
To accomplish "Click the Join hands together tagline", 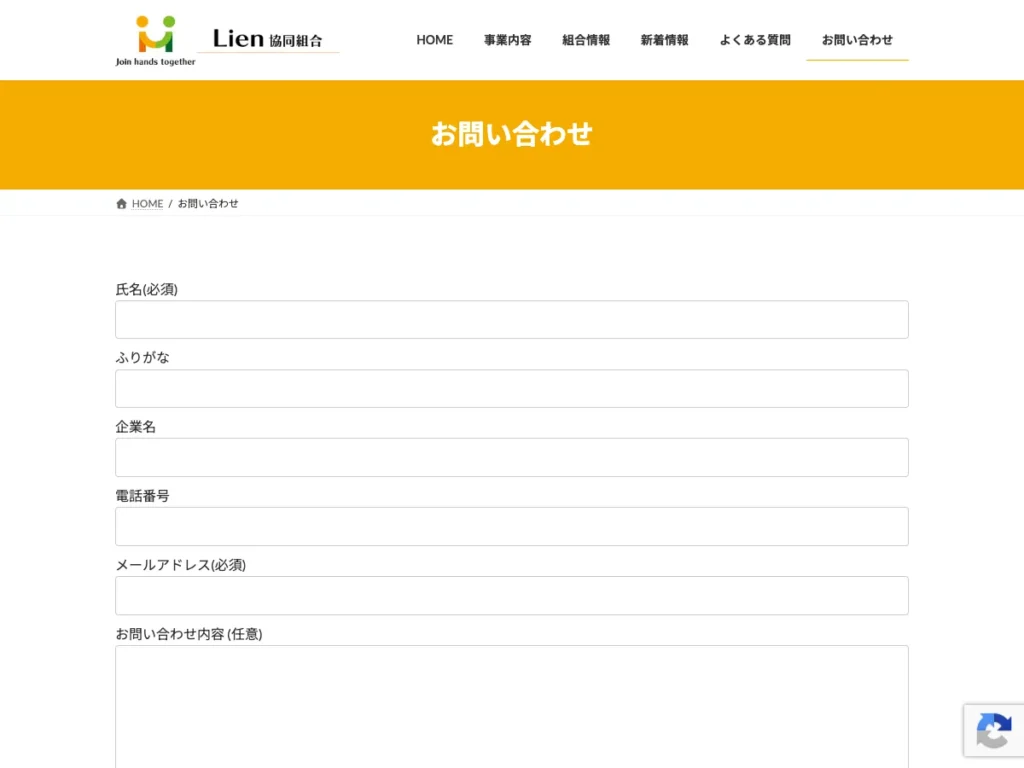I will (x=155, y=62).
